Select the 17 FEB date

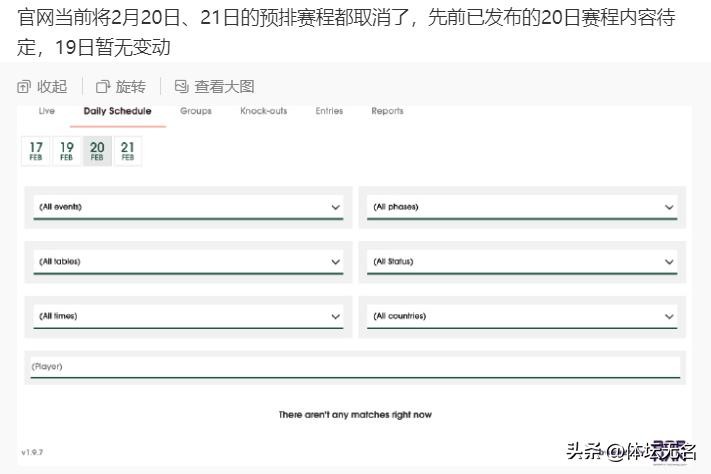pyautogui.click(x=36, y=151)
